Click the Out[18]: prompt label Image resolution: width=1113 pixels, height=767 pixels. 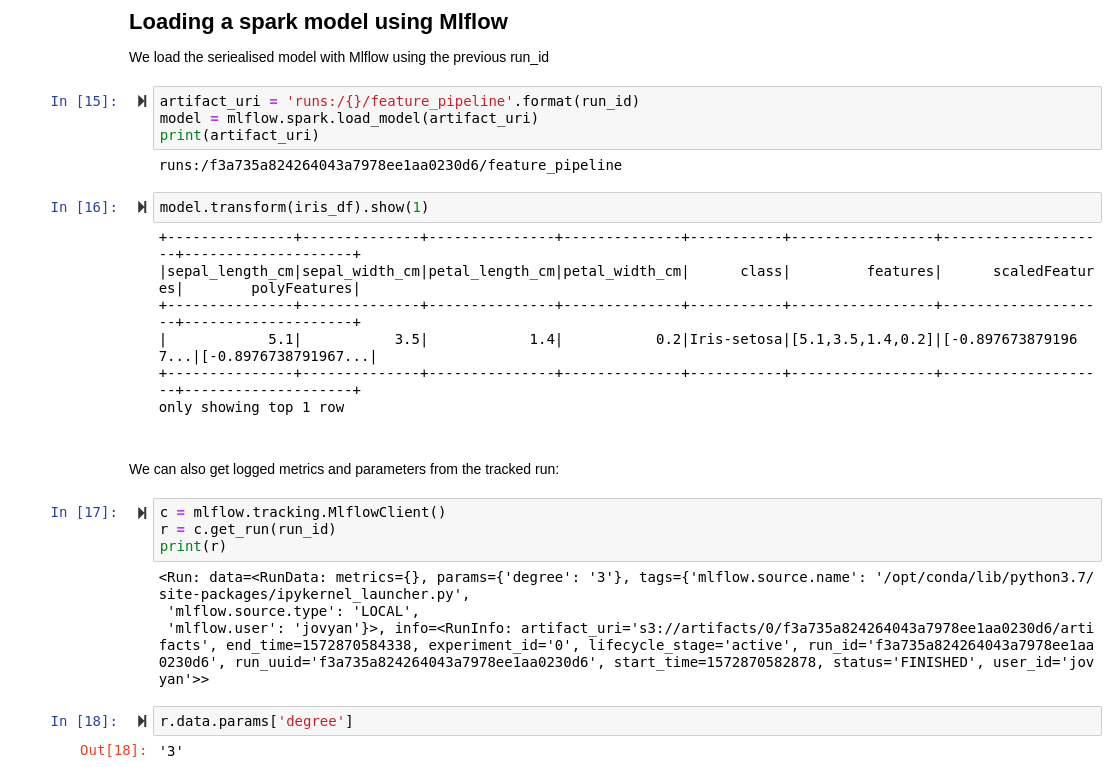click(113, 751)
